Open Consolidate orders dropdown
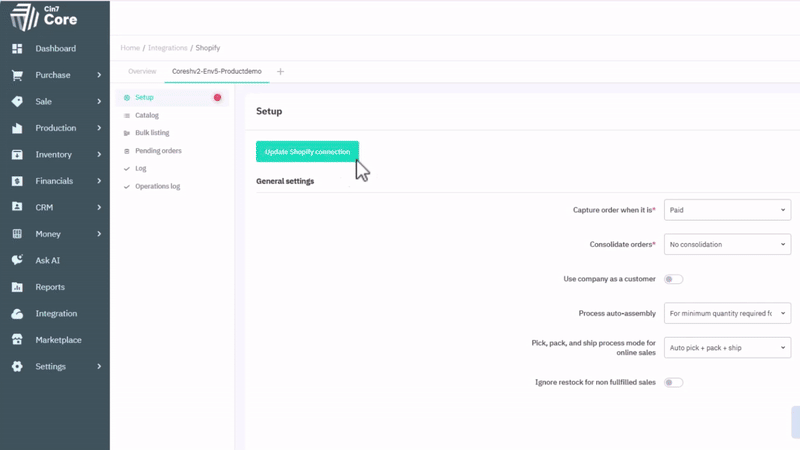Viewport: 800px width, 450px height. 727,244
